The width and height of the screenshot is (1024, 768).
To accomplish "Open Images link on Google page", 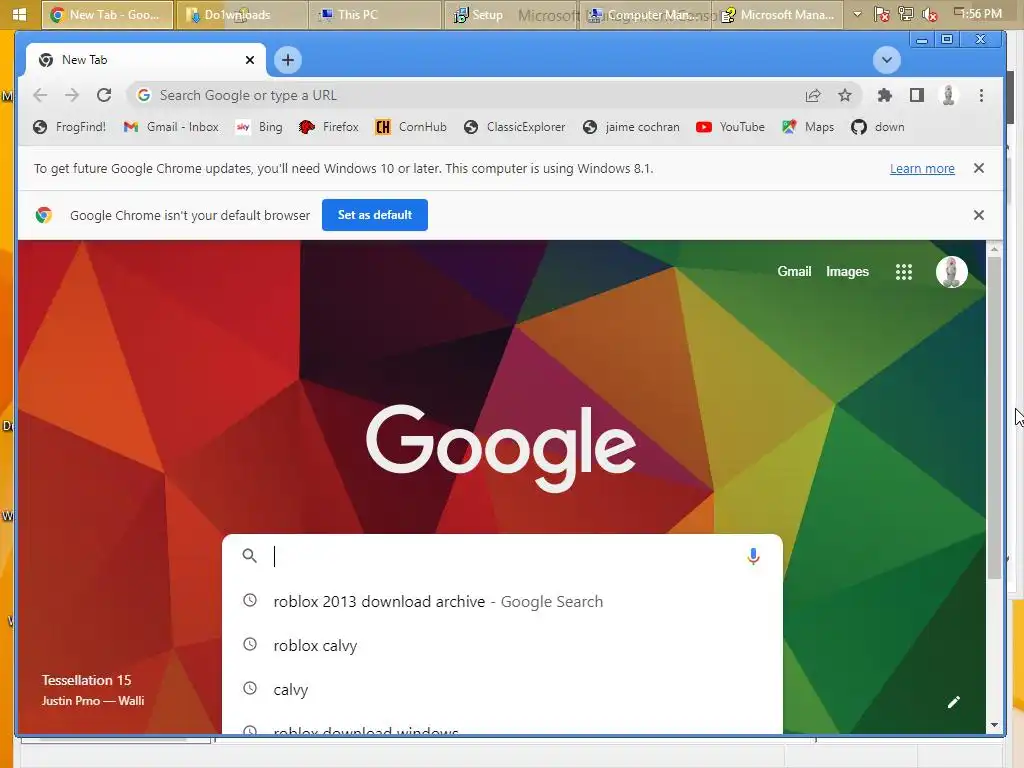I will [847, 272].
